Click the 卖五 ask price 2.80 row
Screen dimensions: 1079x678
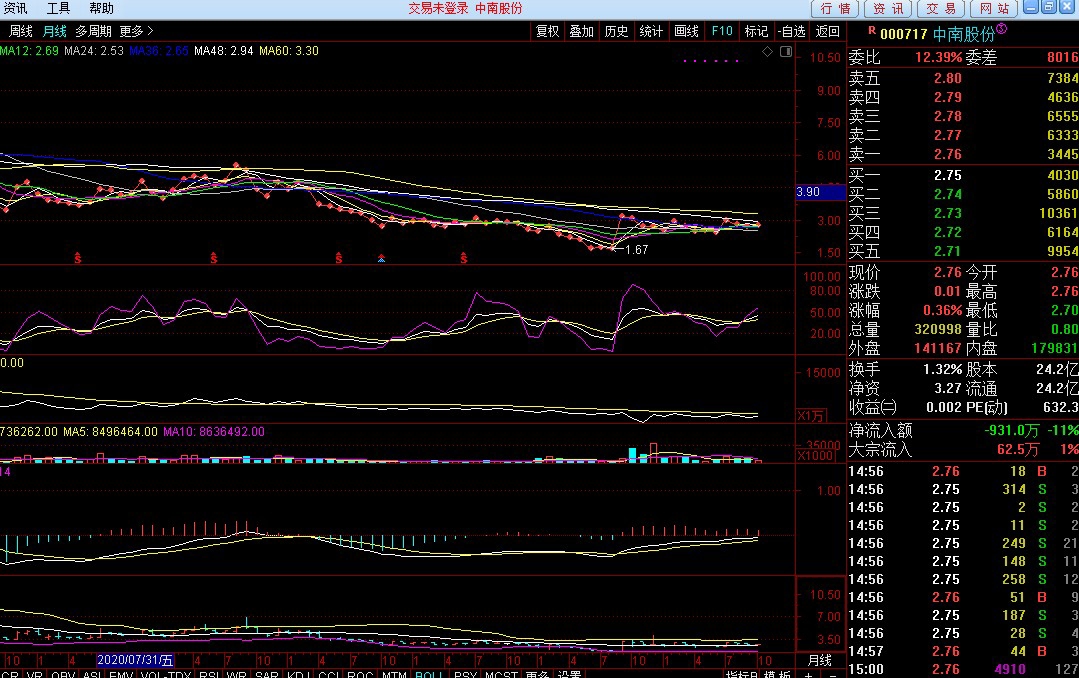pos(963,78)
